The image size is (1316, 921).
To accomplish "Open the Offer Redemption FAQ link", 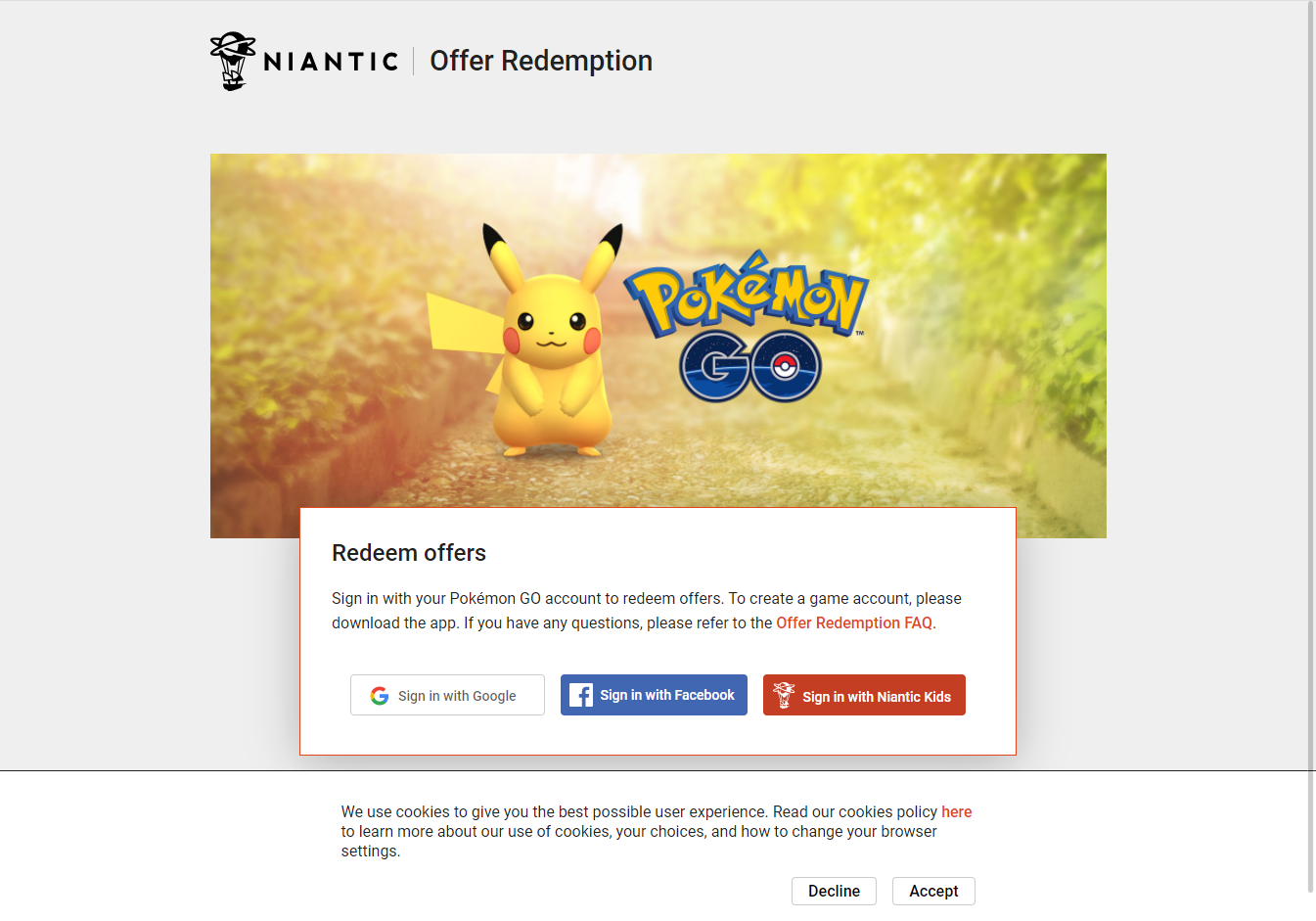I will tap(854, 622).
